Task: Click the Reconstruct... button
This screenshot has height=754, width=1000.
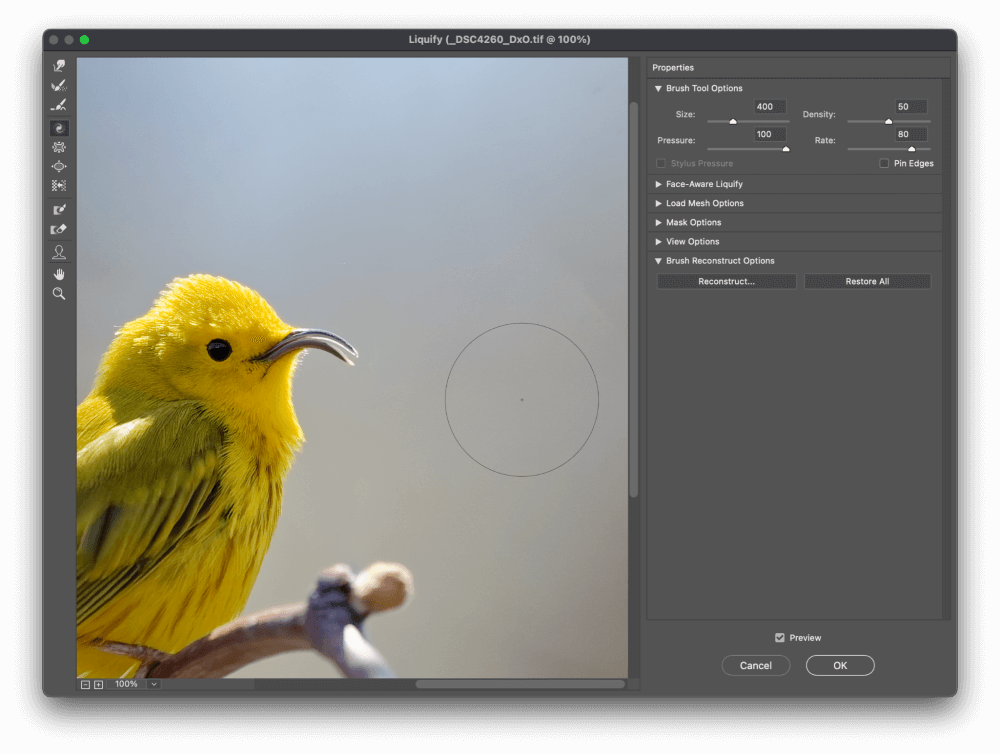Action: [x=726, y=282]
